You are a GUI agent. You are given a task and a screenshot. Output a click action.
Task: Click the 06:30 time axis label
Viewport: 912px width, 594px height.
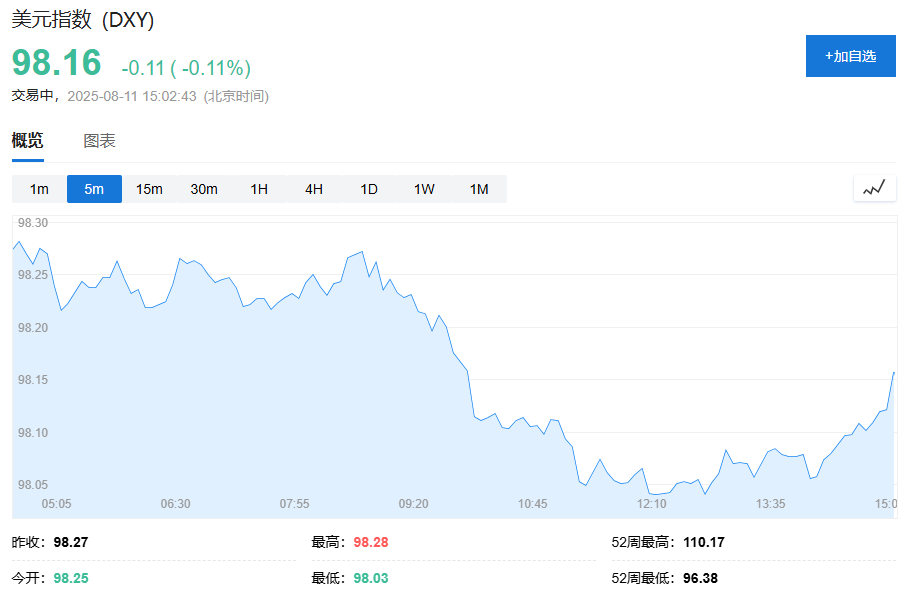click(x=176, y=504)
